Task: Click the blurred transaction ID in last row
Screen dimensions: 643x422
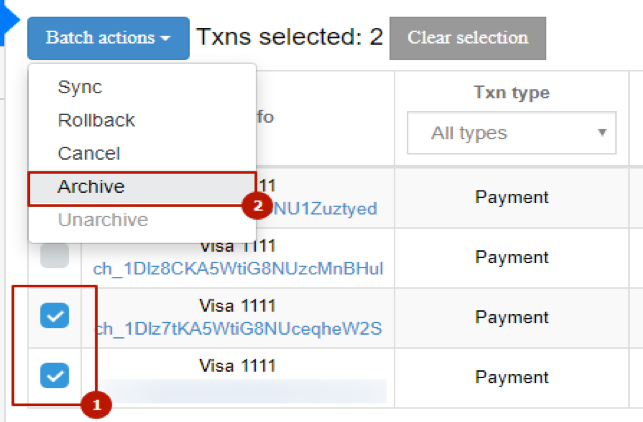Action: click(242, 391)
